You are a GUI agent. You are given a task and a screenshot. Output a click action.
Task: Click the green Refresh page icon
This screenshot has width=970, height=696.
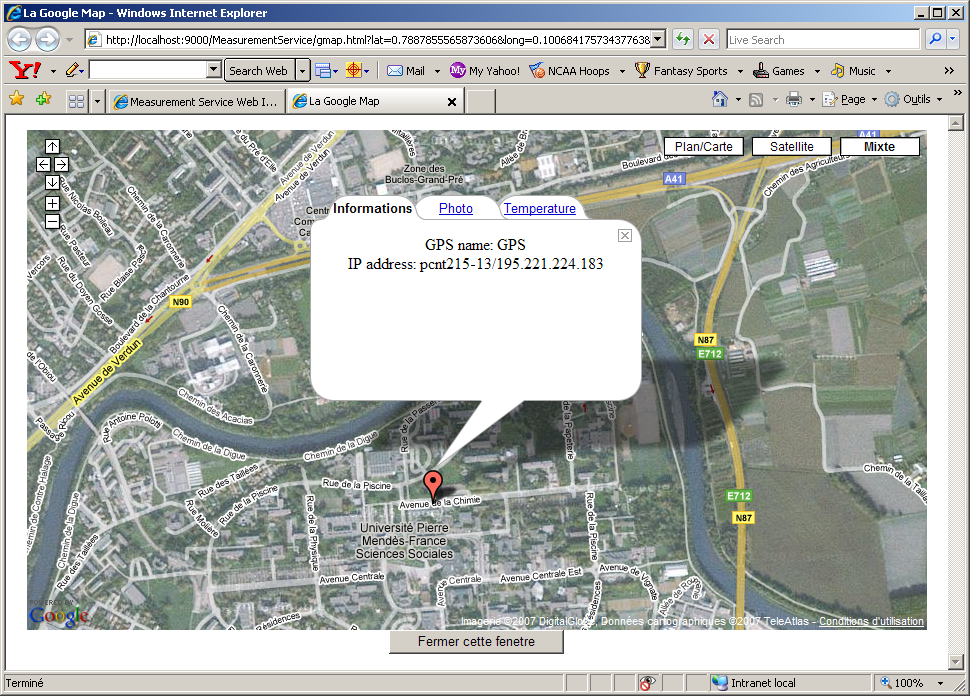(682, 40)
